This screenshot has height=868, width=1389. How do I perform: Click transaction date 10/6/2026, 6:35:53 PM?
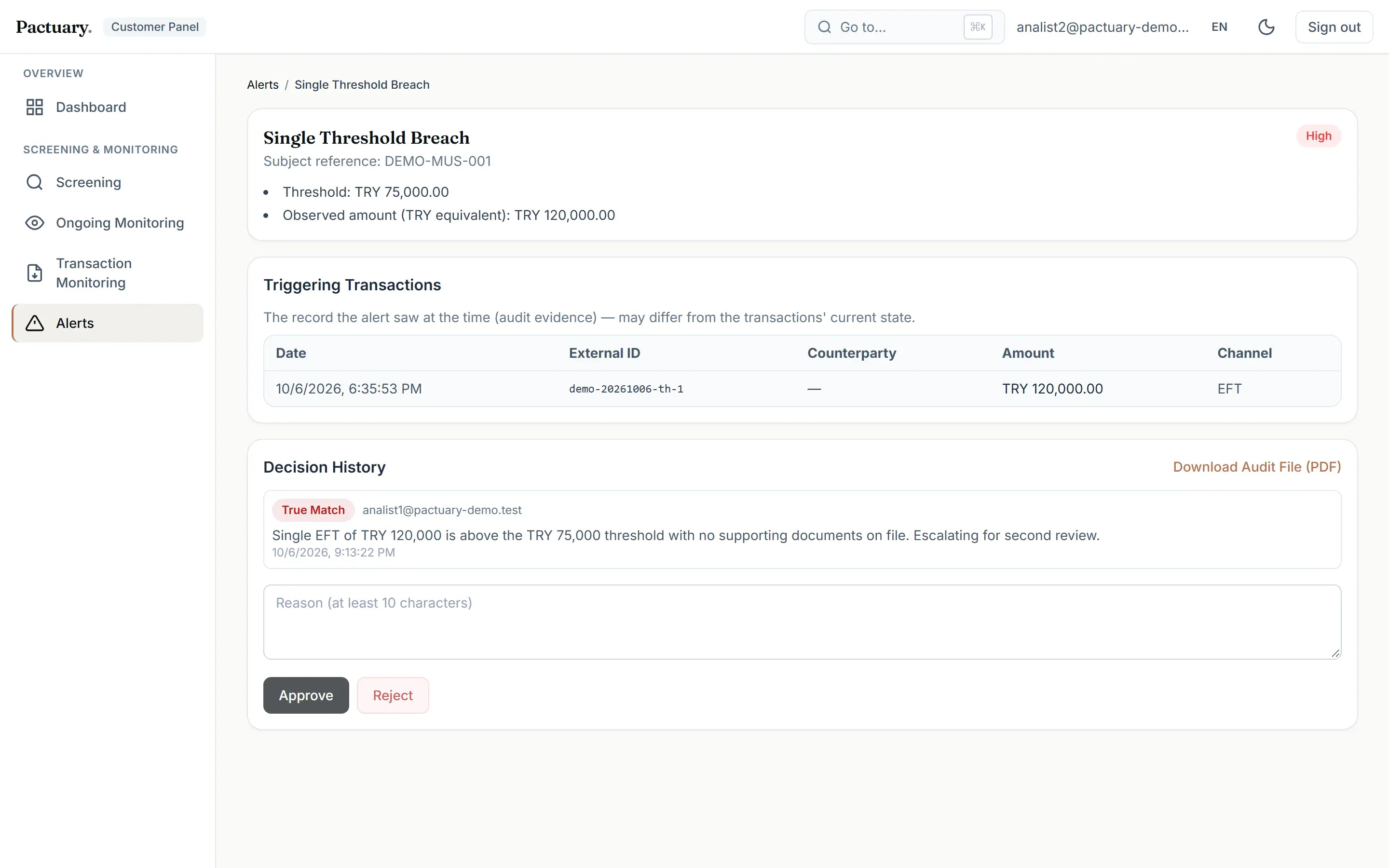(348, 389)
